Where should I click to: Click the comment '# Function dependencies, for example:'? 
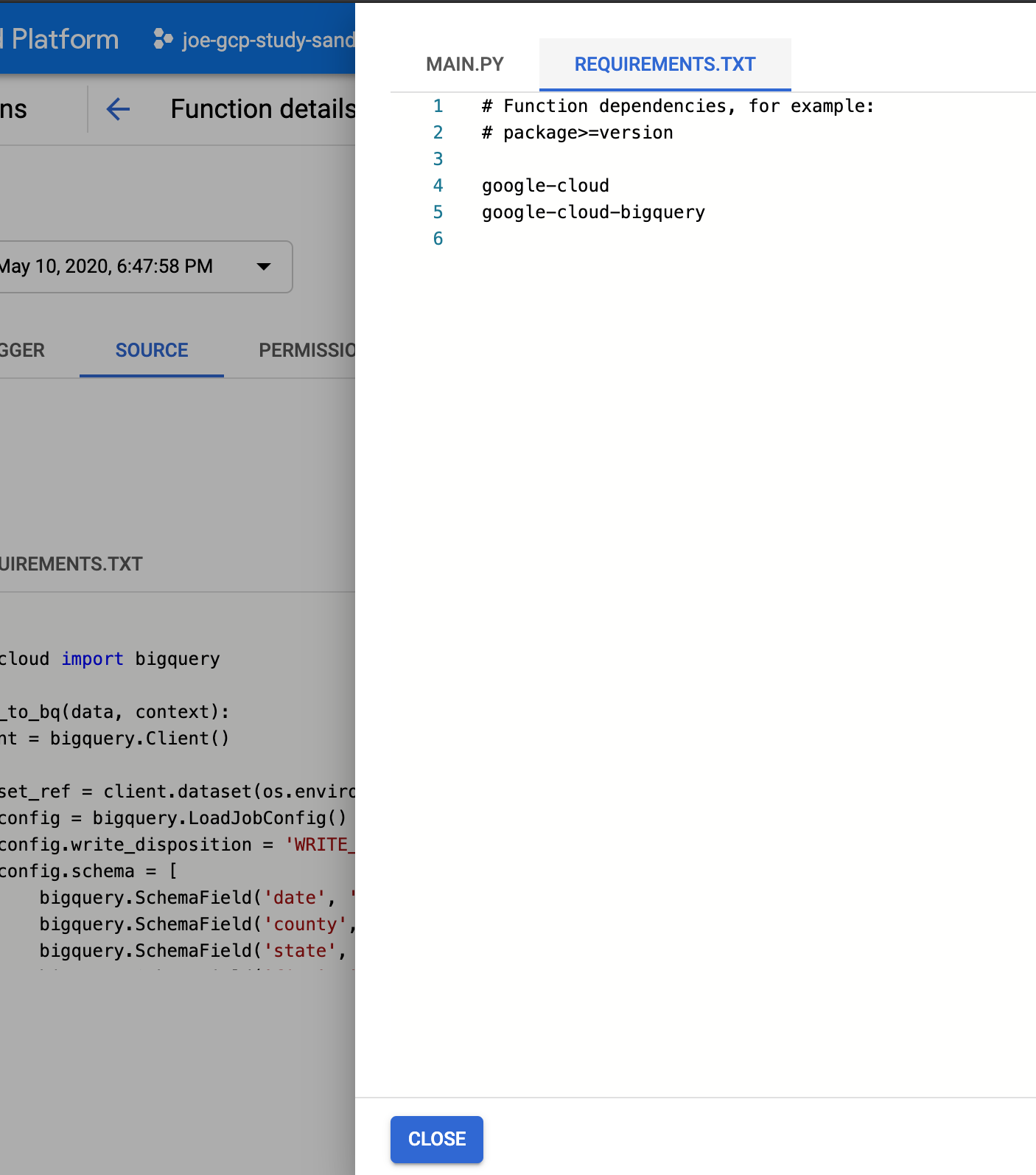click(678, 106)
